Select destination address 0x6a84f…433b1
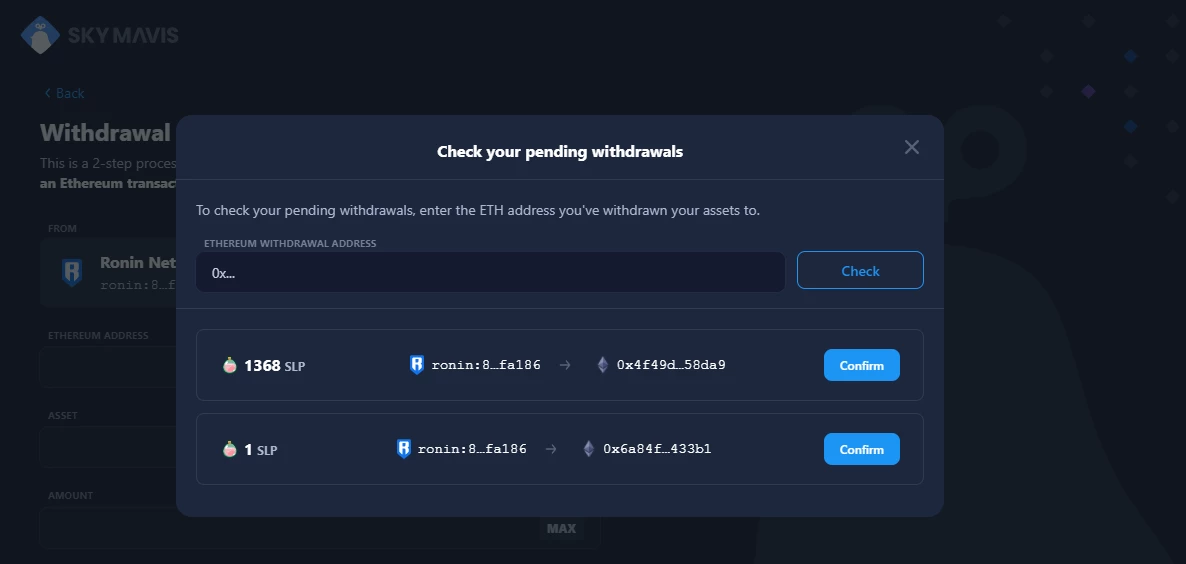 point(657,449)
